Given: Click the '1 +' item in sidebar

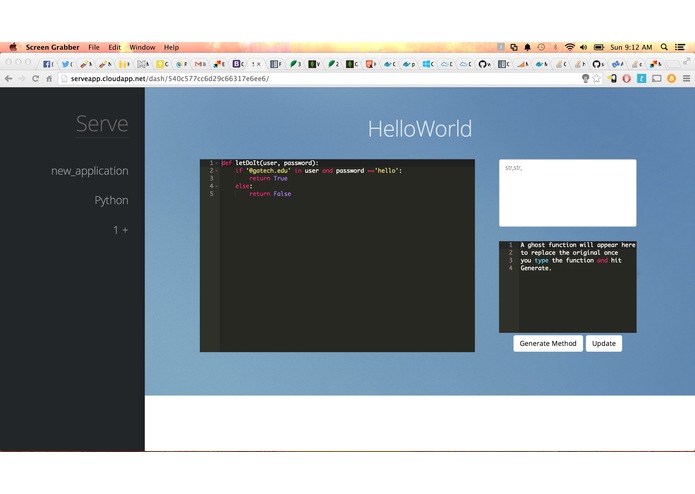Looking at the screenshot, I should (x=121, y=230).
